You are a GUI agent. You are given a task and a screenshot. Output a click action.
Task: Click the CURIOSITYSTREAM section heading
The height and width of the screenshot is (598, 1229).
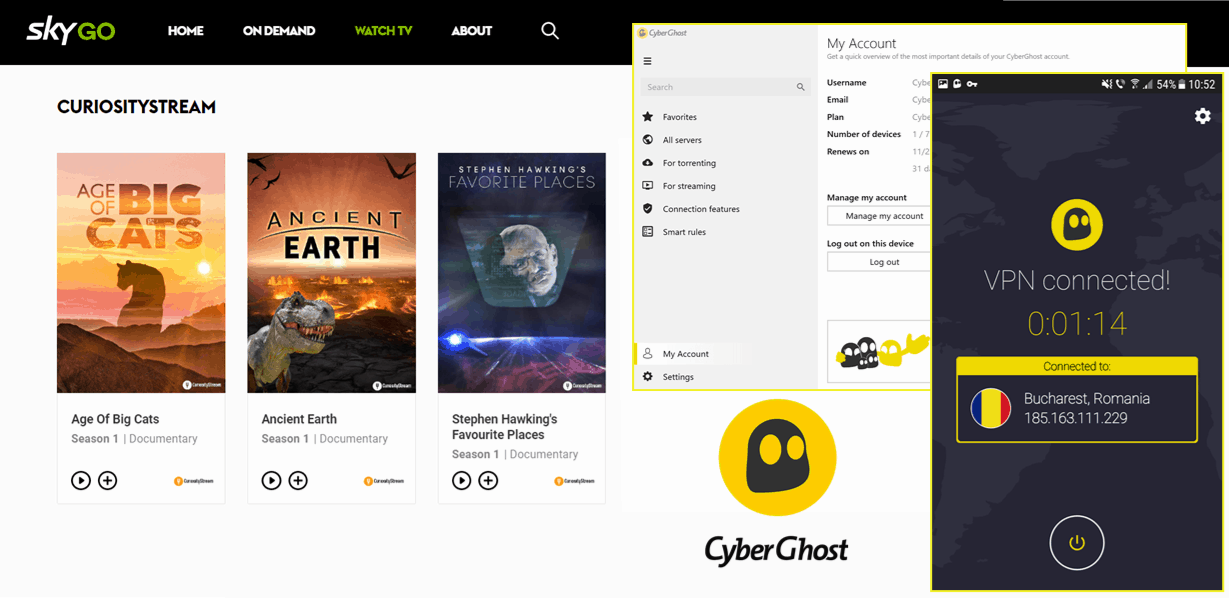(136, 107)
